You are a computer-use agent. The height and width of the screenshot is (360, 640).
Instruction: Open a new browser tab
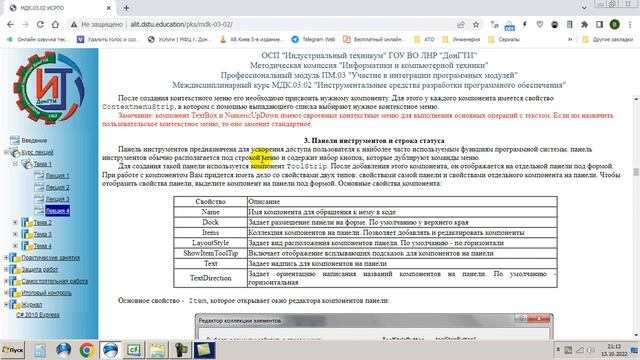tap(127, 8)
